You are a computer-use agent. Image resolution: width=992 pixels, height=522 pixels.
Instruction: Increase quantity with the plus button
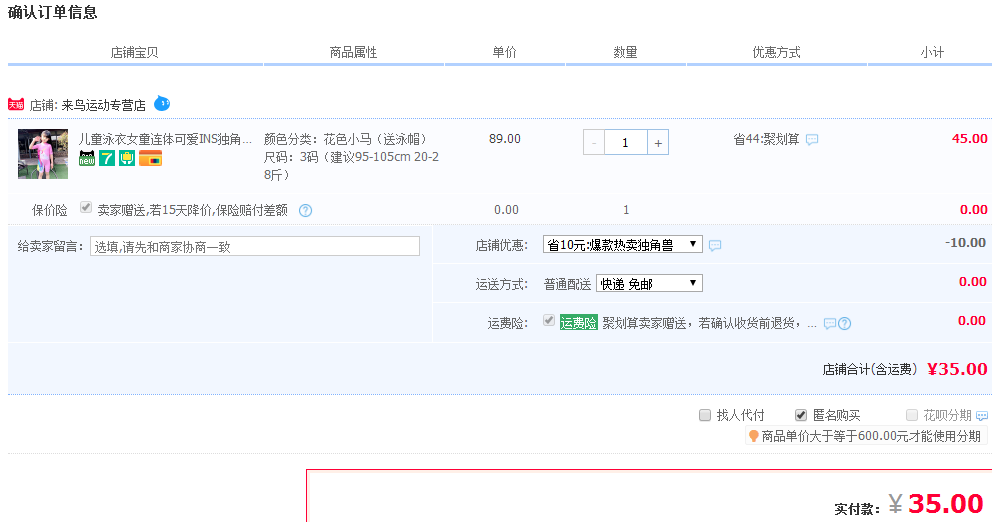pyautogui.click(x=658, y=142)
